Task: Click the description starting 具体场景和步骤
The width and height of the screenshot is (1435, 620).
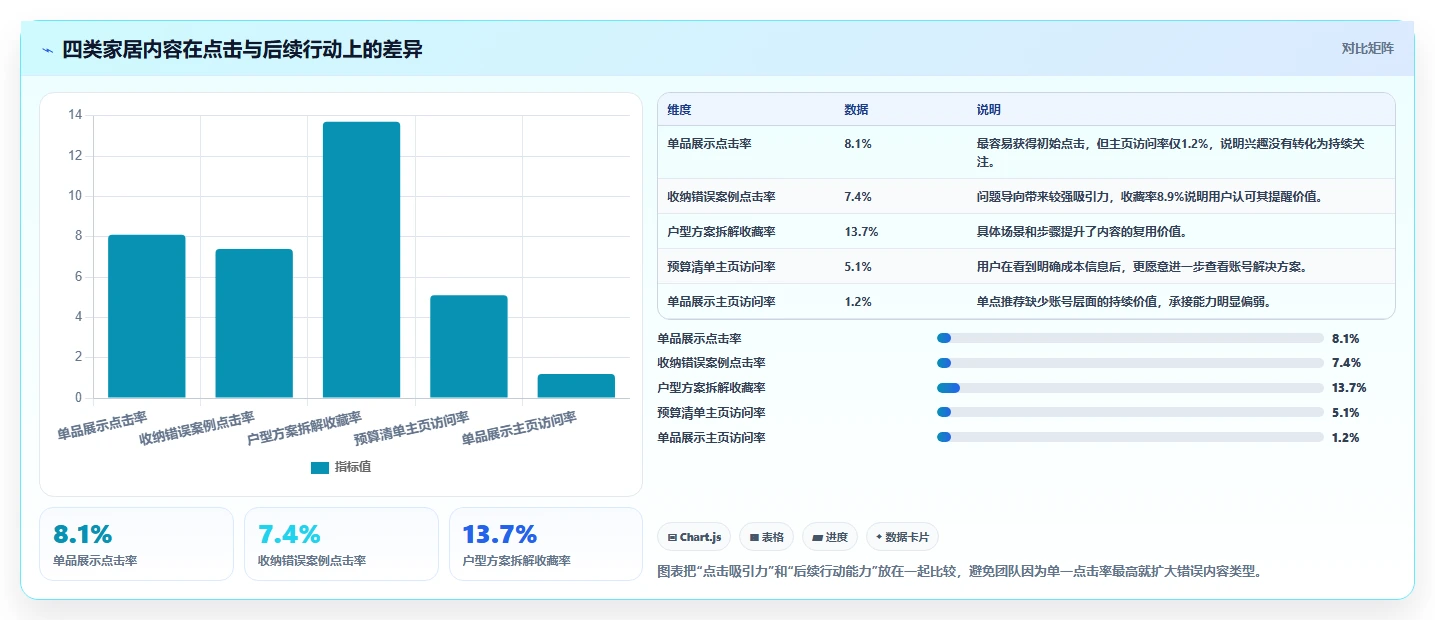Action: pos(1081,232)
